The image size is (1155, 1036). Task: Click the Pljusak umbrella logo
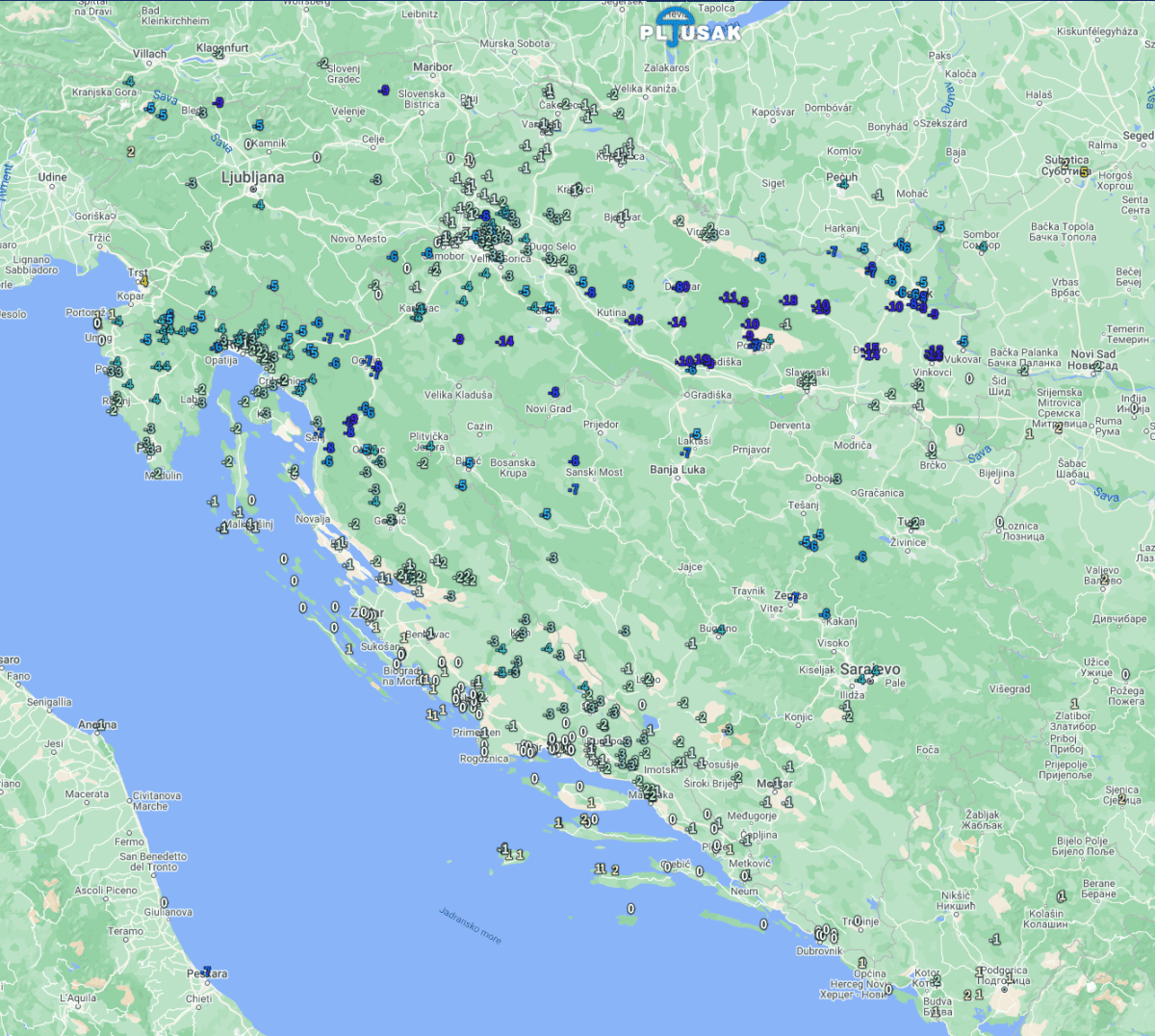674,26
